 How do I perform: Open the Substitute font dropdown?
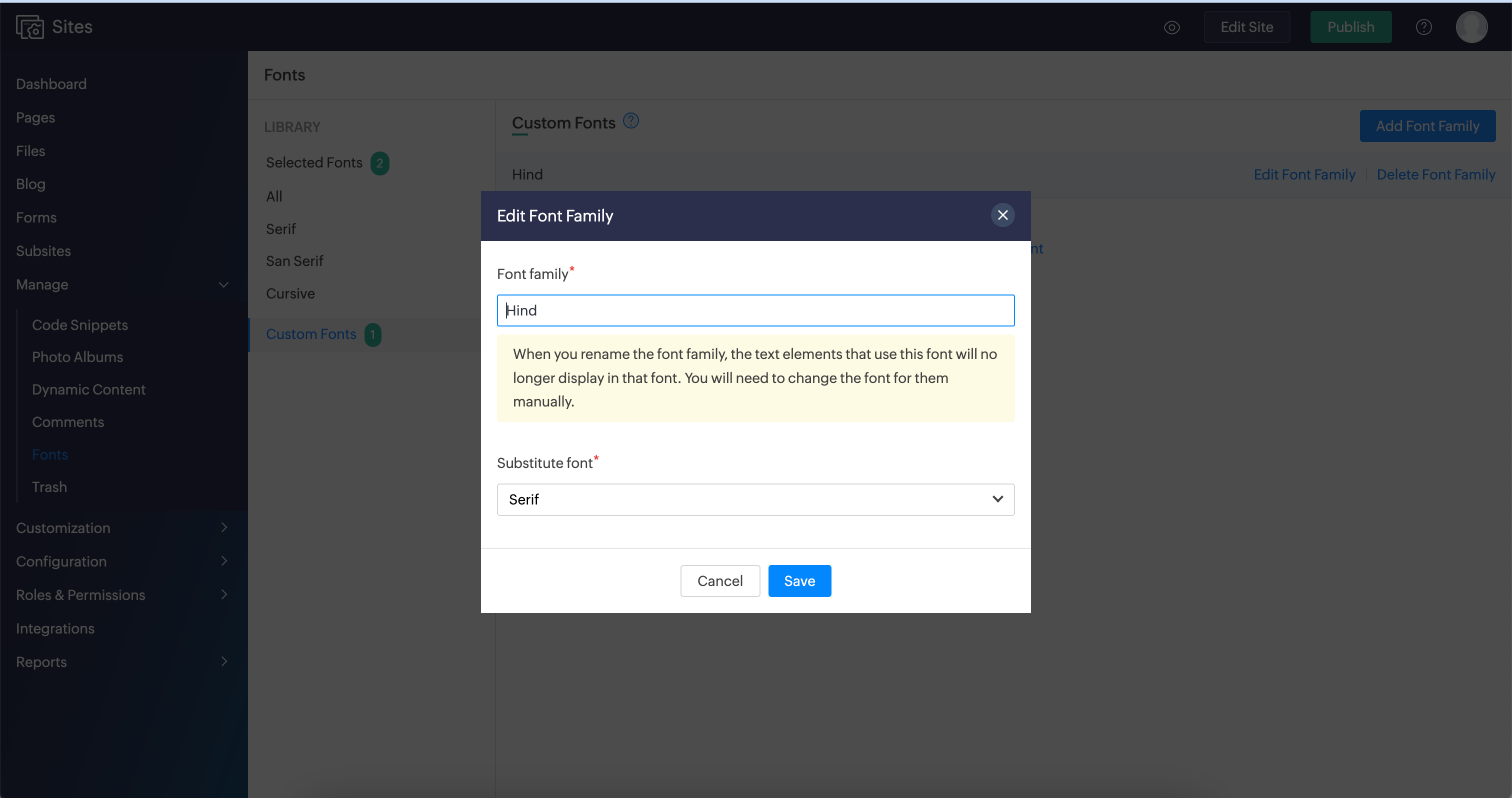[x=755, y=499]
